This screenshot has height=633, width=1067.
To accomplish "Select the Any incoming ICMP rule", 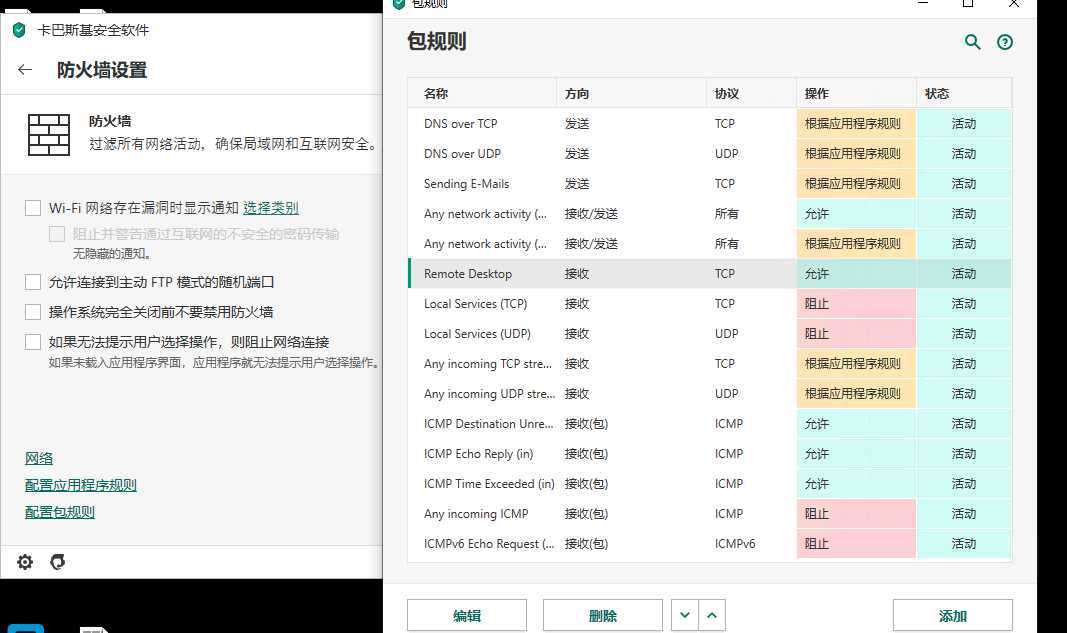I will pyautogui.click(x=710, y=513).
